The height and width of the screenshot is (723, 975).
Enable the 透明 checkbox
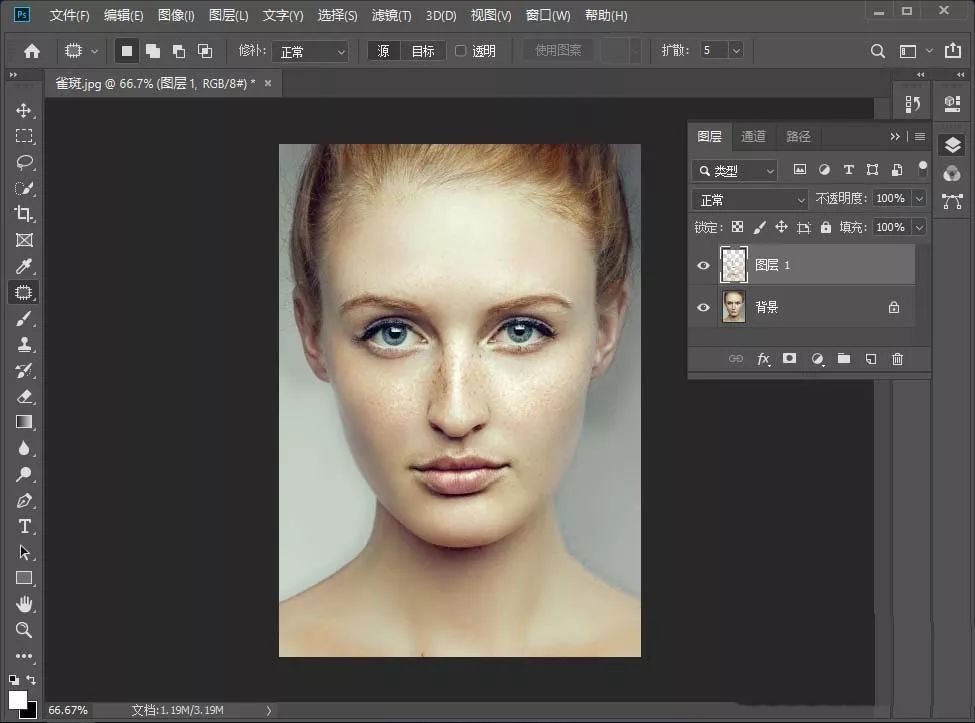(461, 51)
